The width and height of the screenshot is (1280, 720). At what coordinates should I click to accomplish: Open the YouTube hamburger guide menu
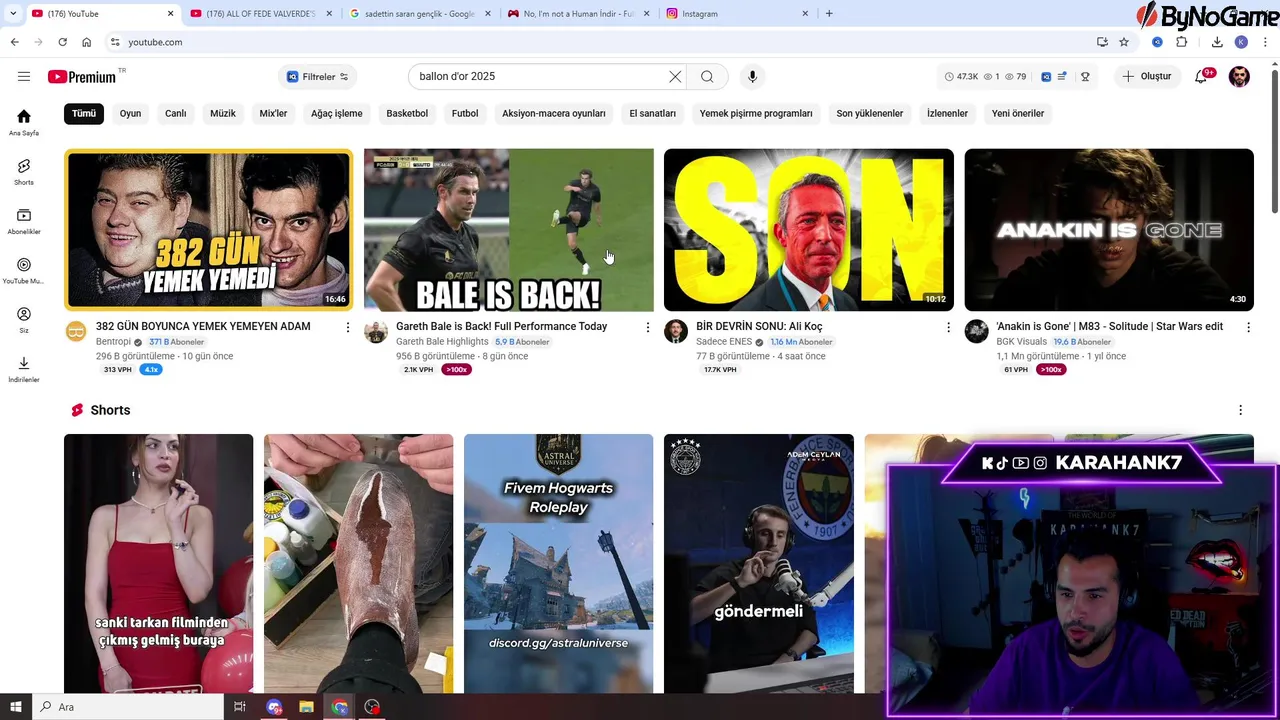tap(23, 77)
